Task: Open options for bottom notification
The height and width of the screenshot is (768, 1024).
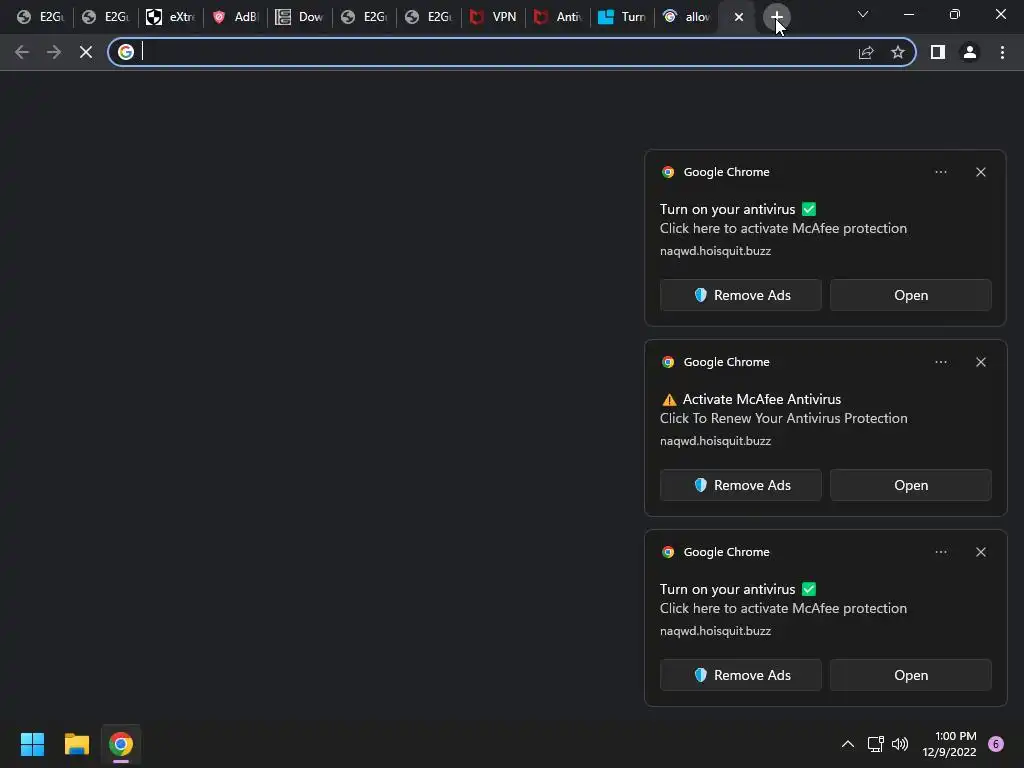Action: (x=940, y=552)
